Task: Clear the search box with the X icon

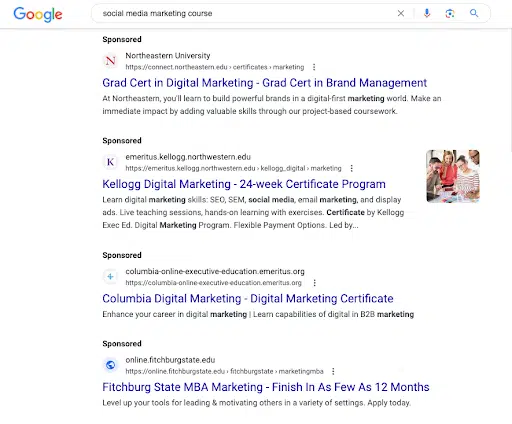Action: (x=401, y=13)
